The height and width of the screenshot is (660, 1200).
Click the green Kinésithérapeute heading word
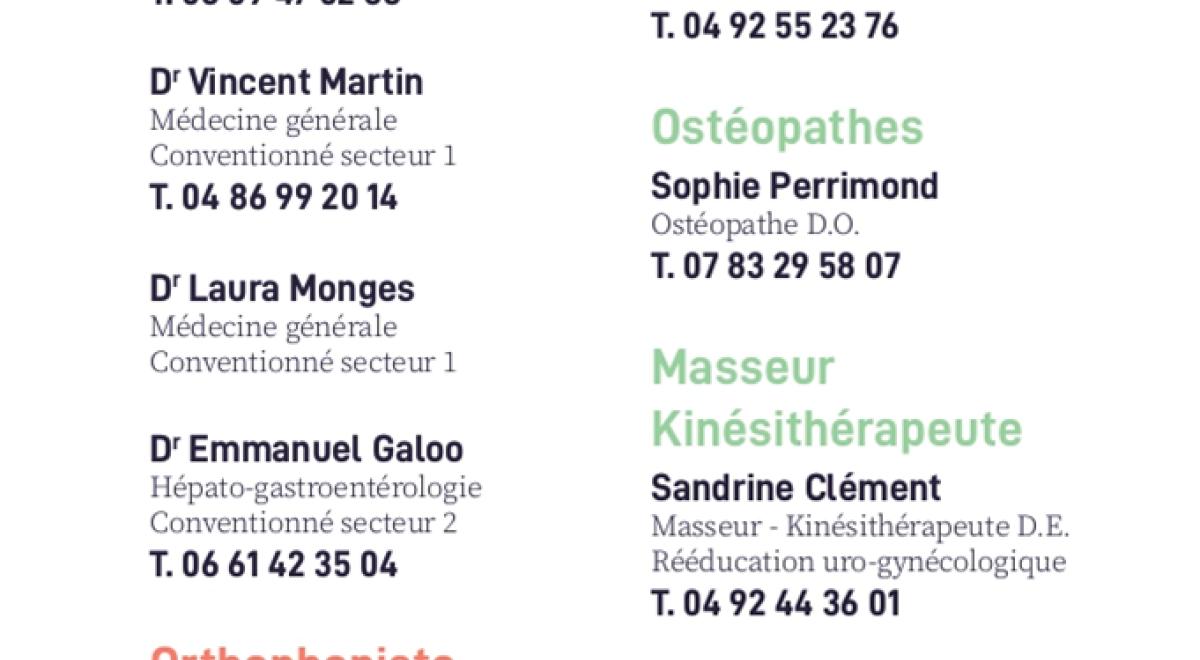pyautogui.click(x=836, y=429)
